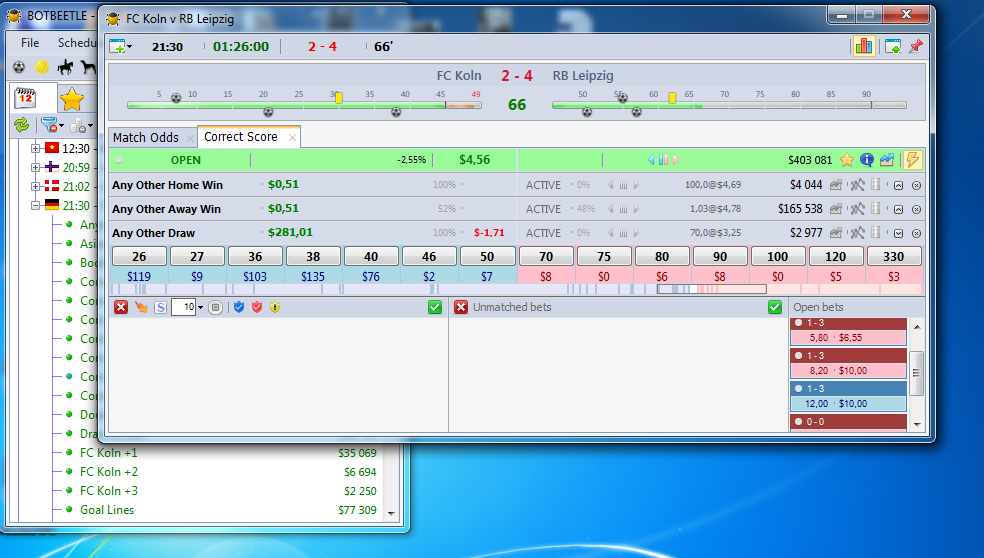The image size is (984, 558).
Task: Expand the 12:30 event tree node
Action: (x=35, y=148)
